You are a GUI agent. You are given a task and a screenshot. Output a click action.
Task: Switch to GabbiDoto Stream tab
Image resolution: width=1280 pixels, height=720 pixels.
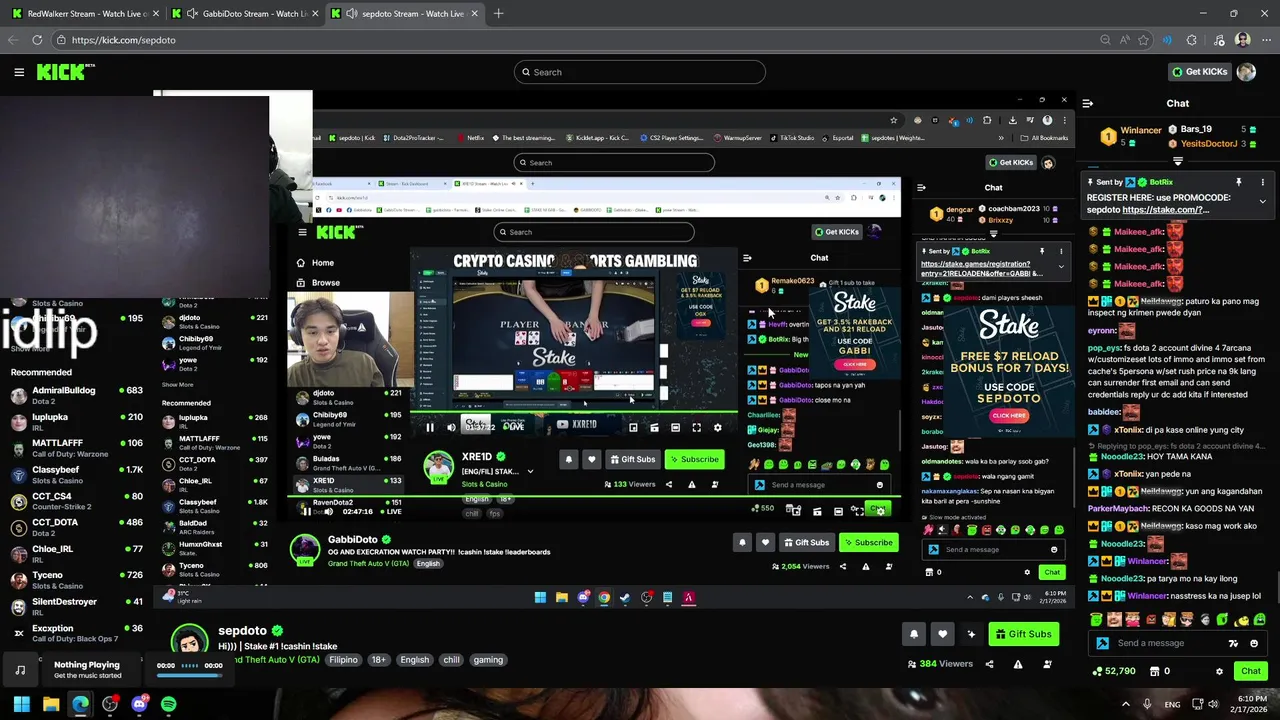tap(244, 13)
